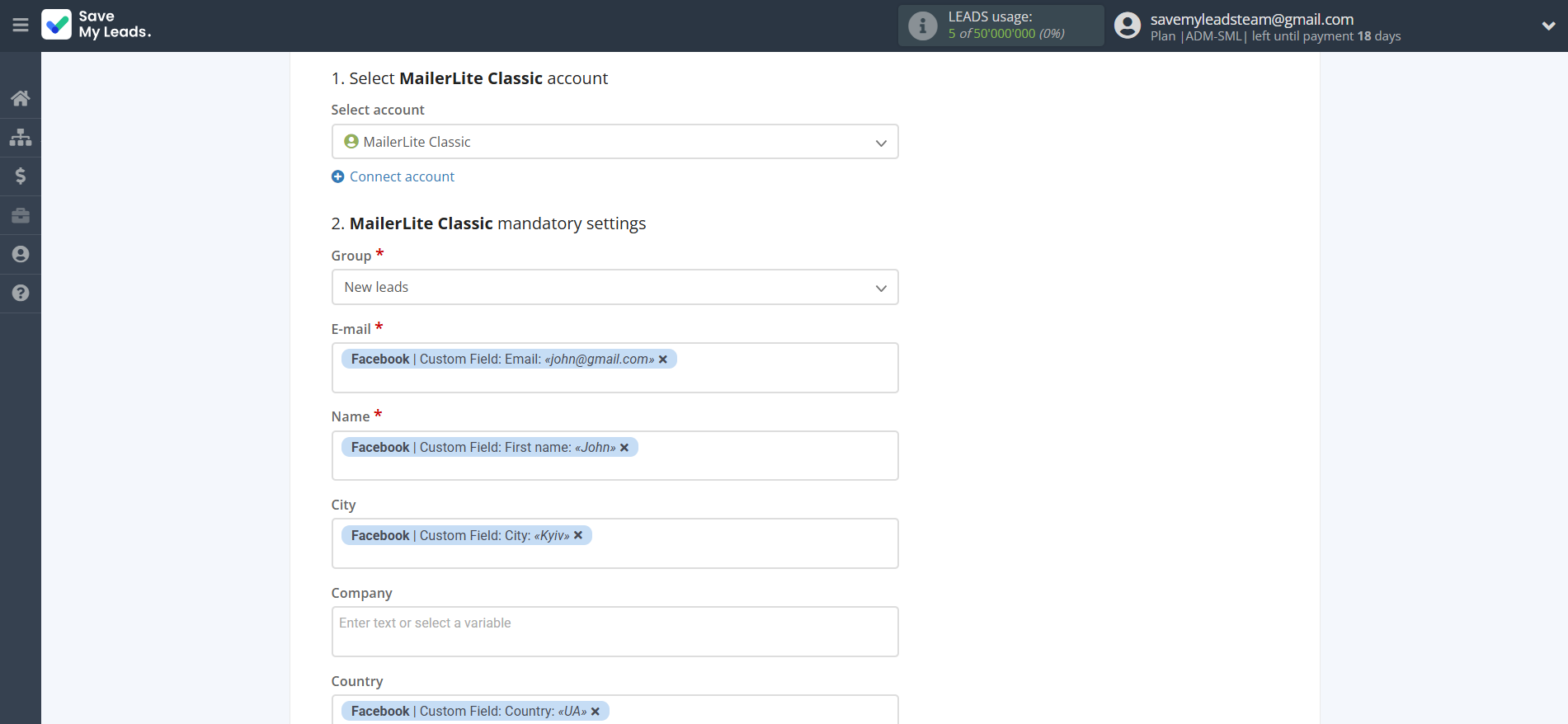Click the account avatar icon
The width and height of the screenshot is (1568, 724).
1127,26
